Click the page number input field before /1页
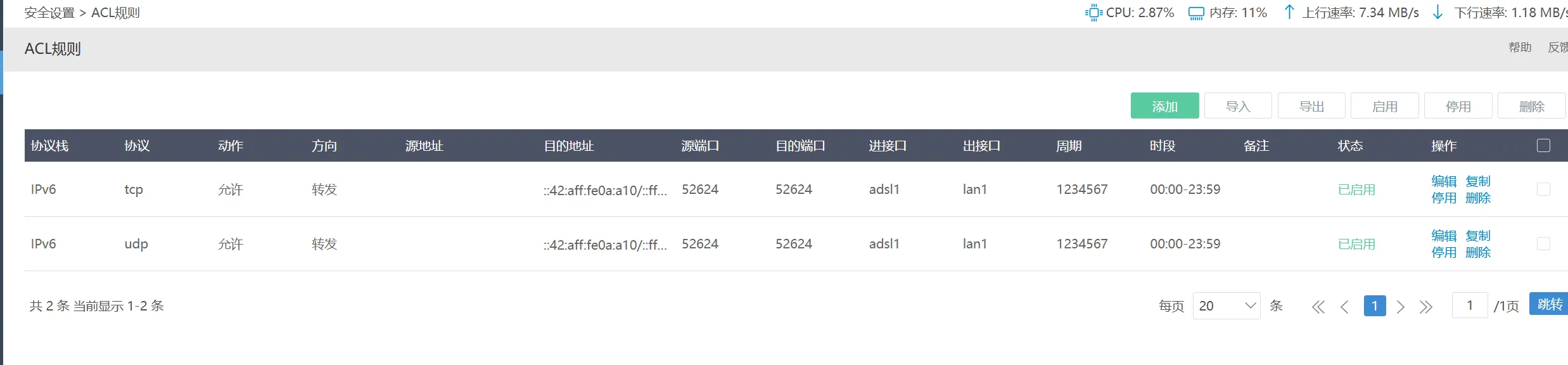1568x365 pixels. (1470, 305)
